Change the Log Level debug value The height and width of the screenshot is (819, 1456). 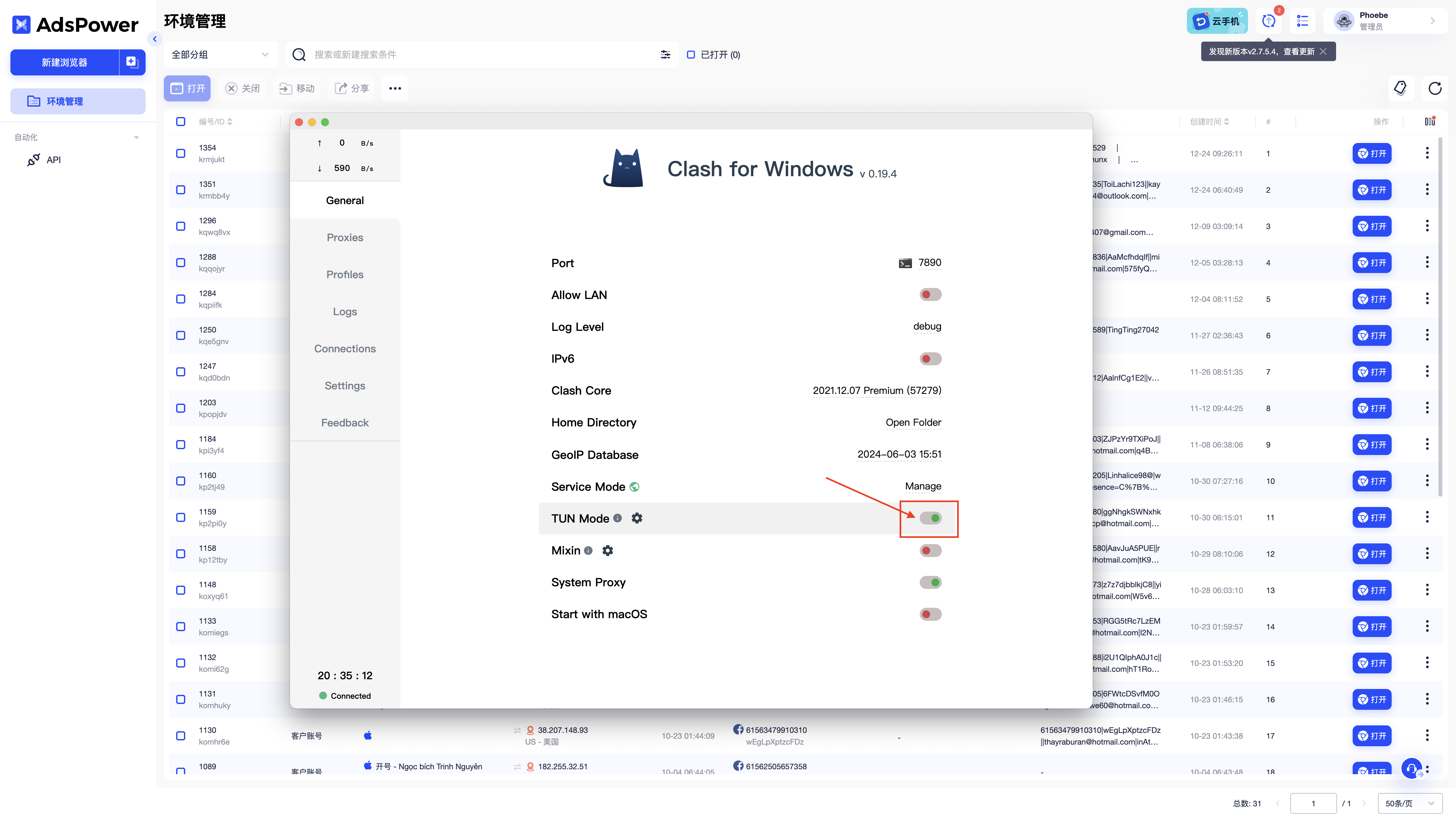[x=927, y=326]
